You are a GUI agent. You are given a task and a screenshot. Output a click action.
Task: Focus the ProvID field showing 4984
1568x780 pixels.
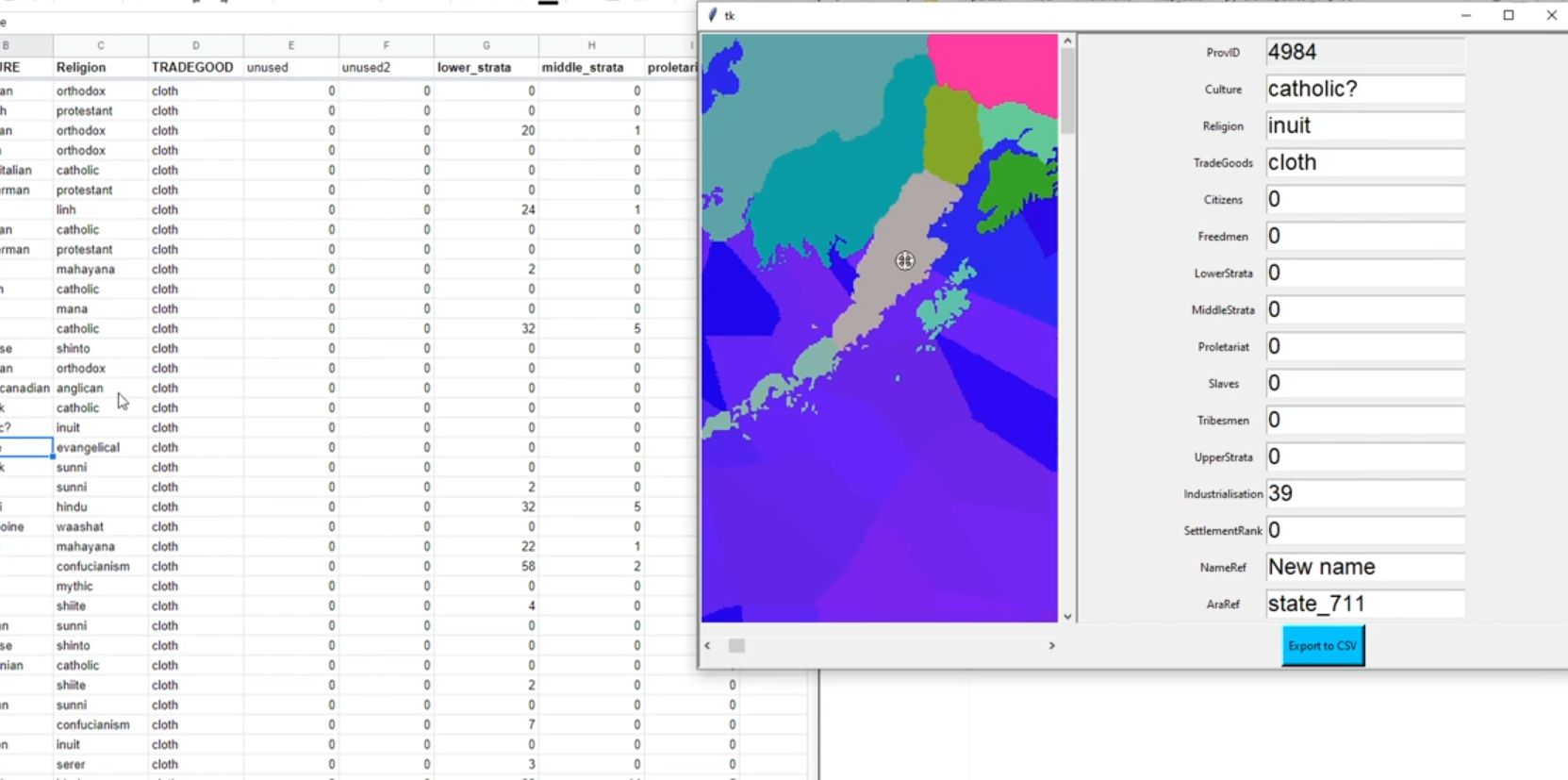1365,52
